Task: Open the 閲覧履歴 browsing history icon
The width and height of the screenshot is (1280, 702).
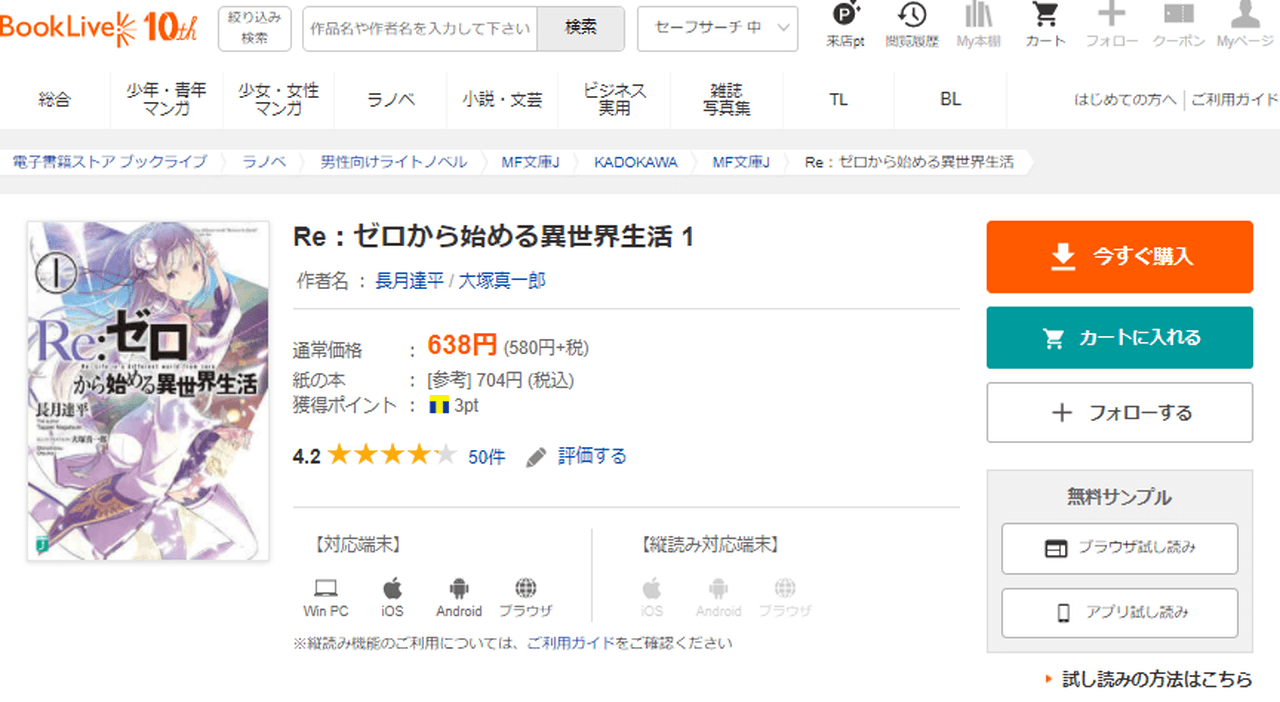Action: tap(911, 17)
